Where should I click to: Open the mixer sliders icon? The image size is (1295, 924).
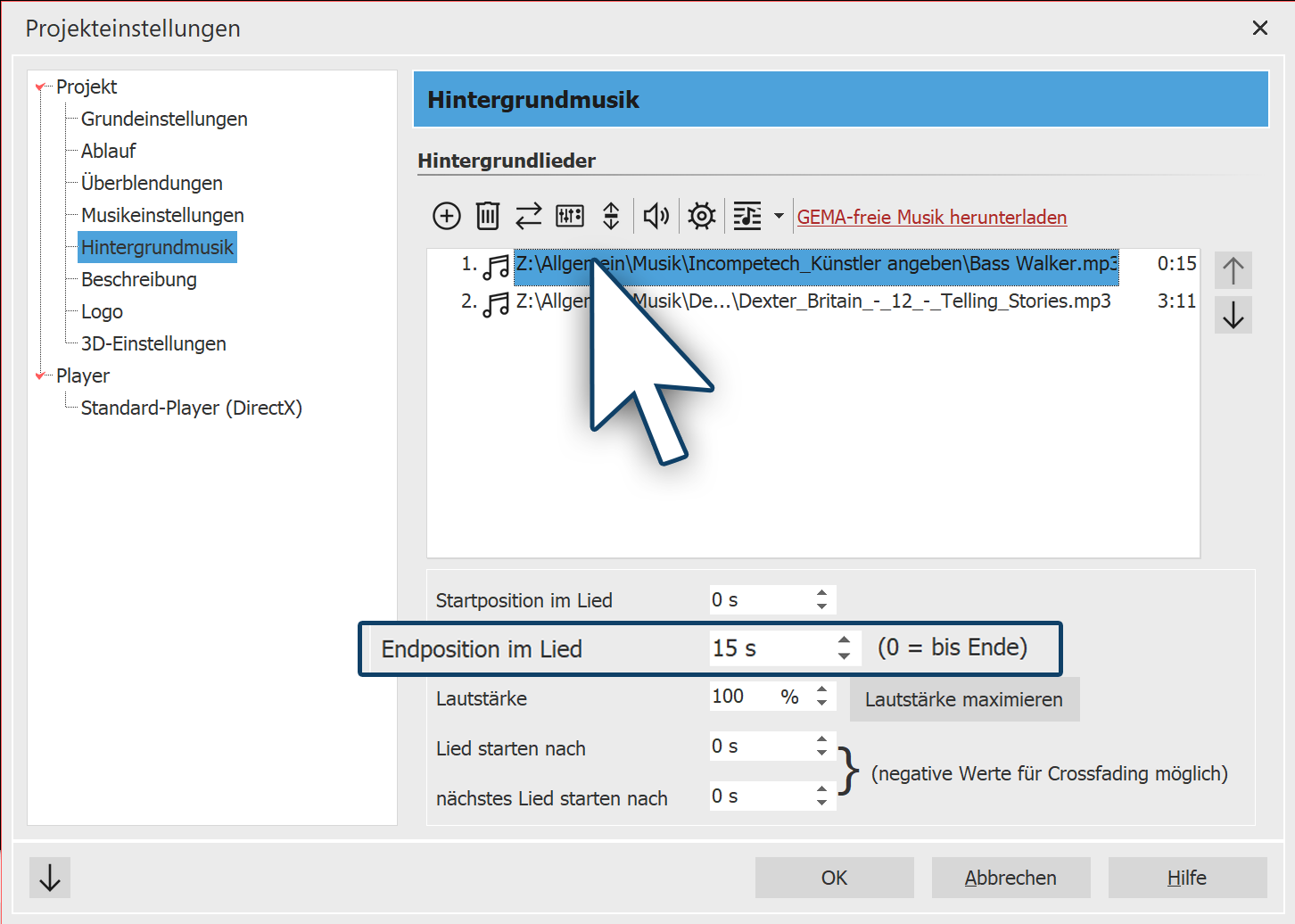tap(570, 216)
